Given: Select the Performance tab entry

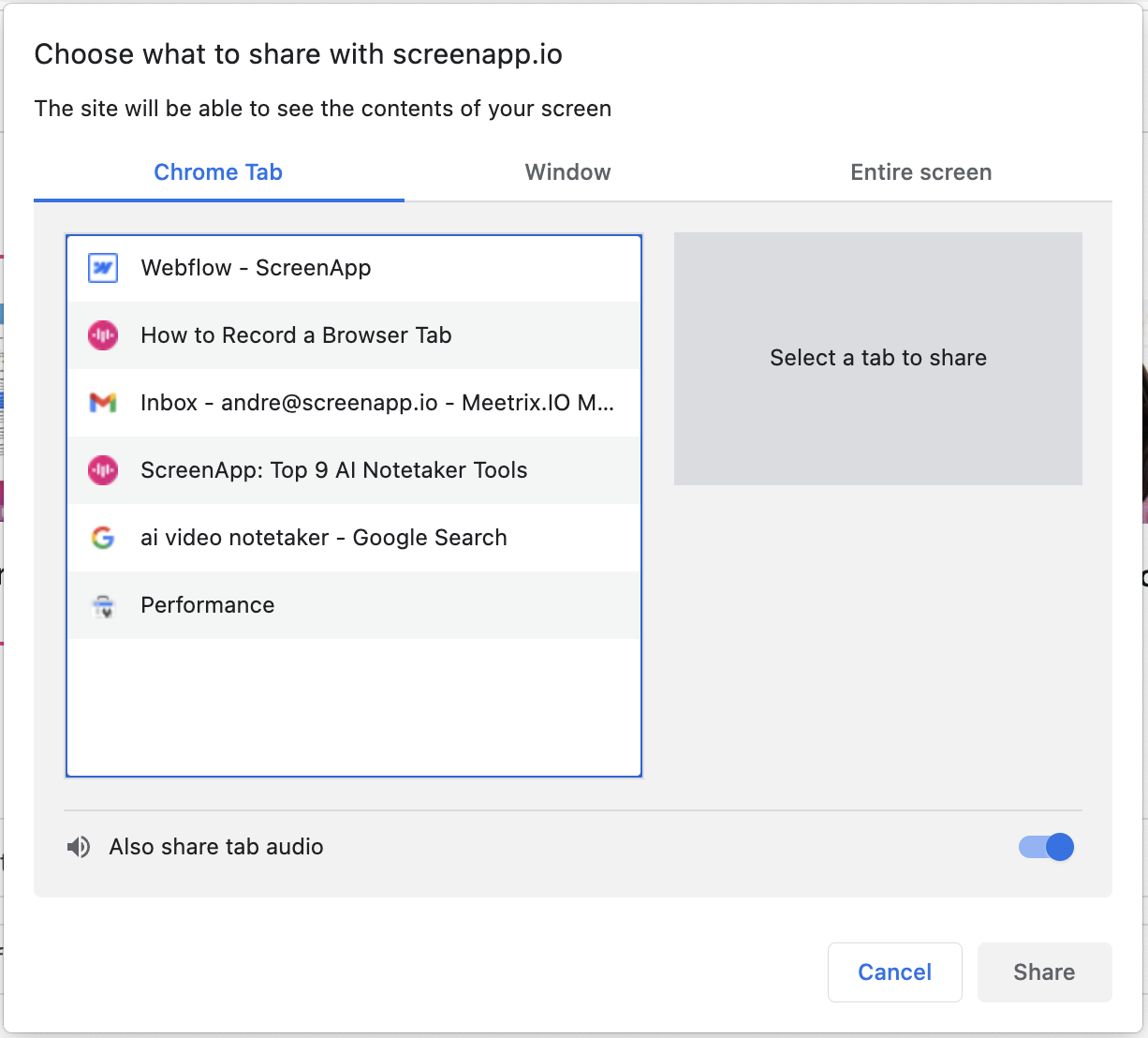Looking at the screenshot, I should click(x=353, y=605).
